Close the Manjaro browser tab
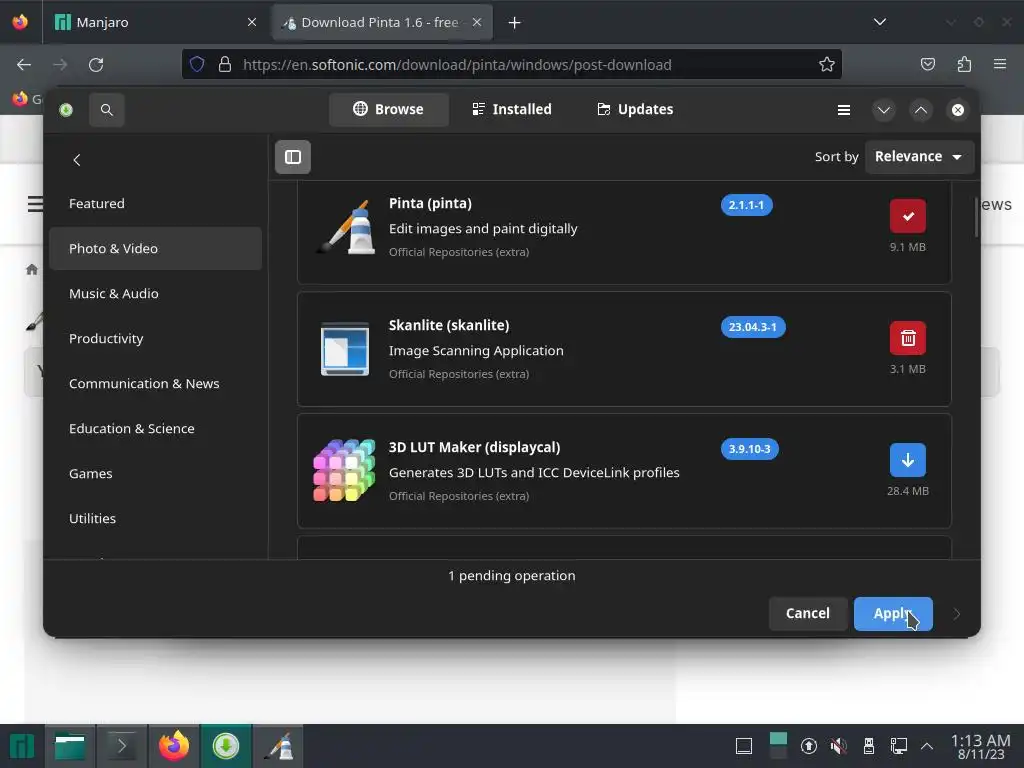The height and width of the screenshot is (768, 1024). (x=252, y=22)
